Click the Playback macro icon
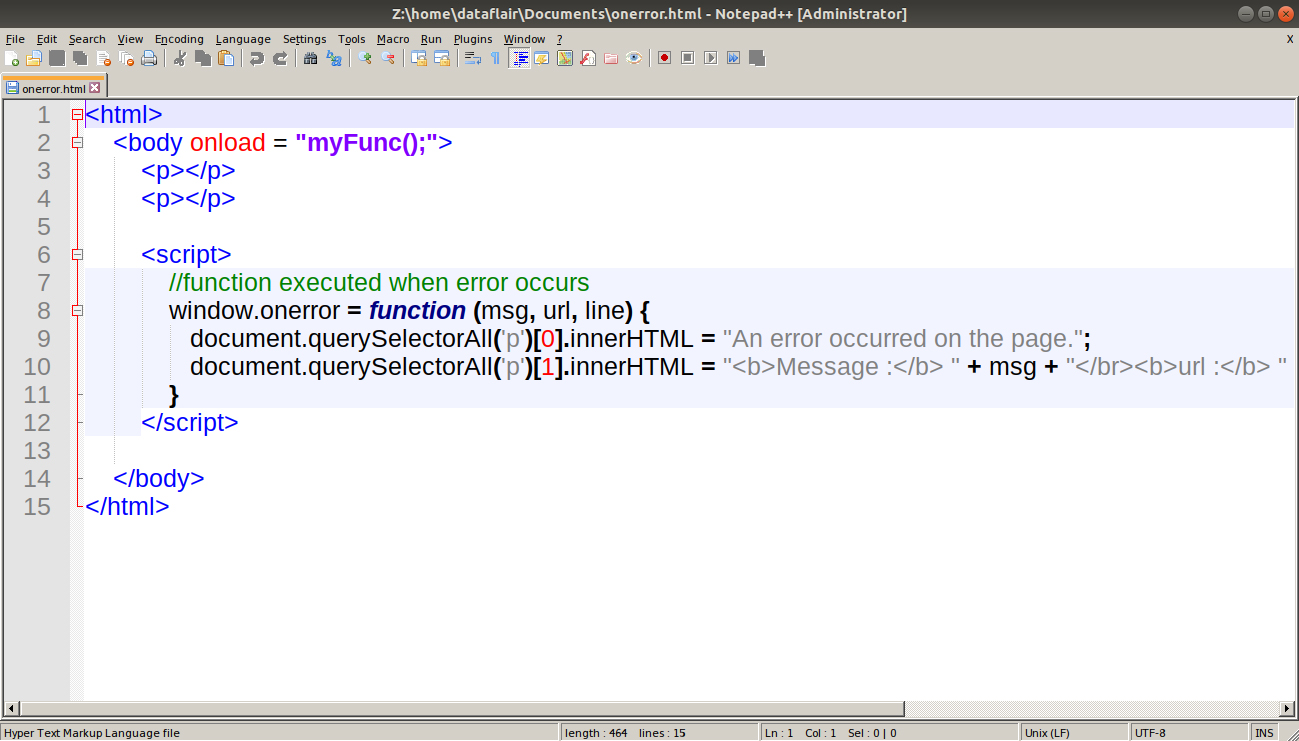This screenshot has width=1299, height=741. [x=711, y=58]
